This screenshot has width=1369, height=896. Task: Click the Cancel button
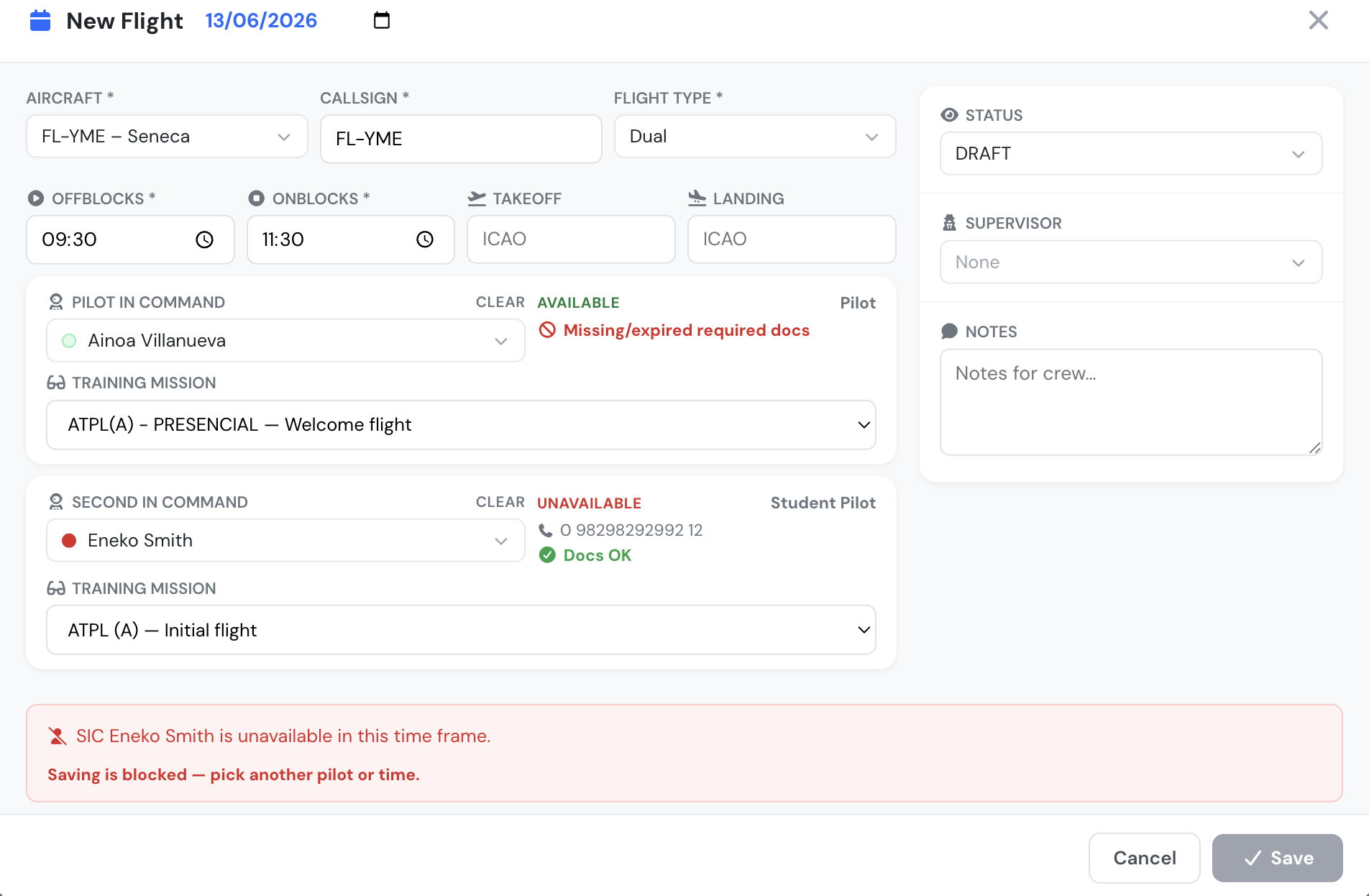coord(1145,858)
